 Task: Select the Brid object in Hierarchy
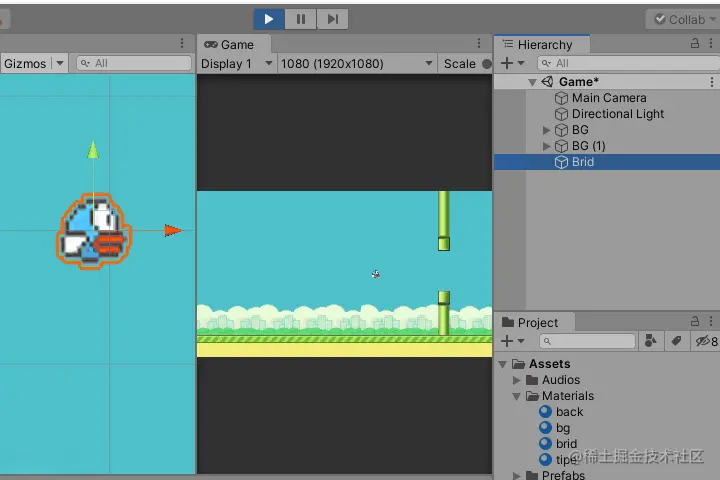(607, 162)
